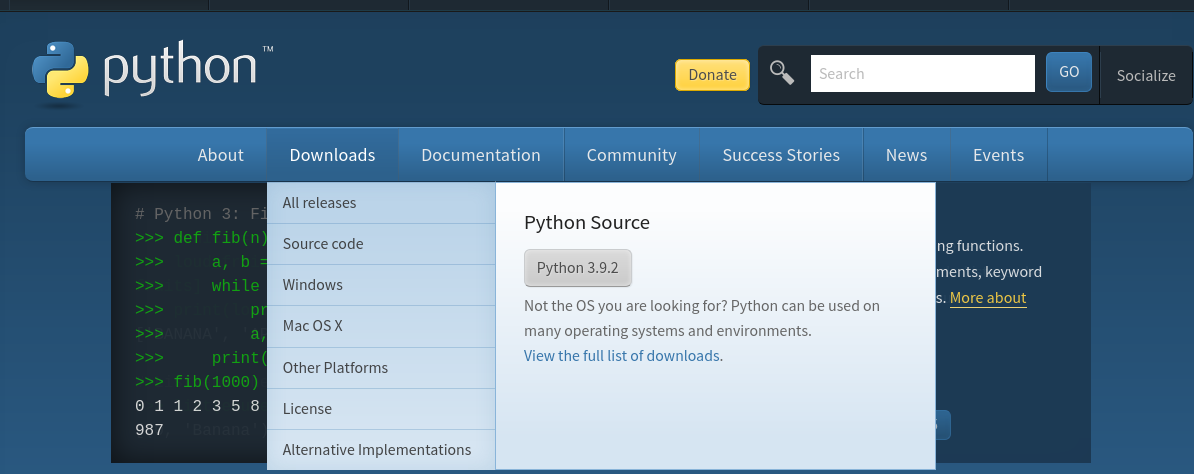Open the Events menu
Image resolution: width=1194 pixels, height=474 pixels.
tap(998, 155)
